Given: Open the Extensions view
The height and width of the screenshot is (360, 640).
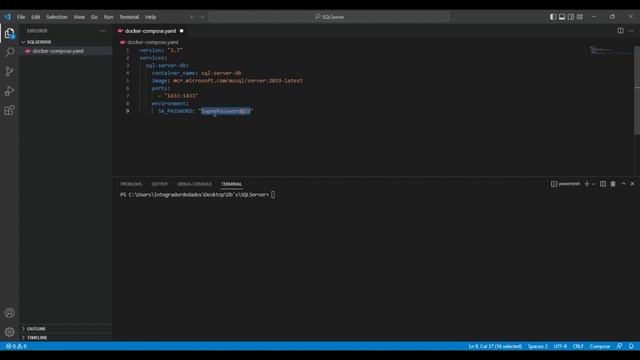Looking at the screenshot, I should pos(9,110).
